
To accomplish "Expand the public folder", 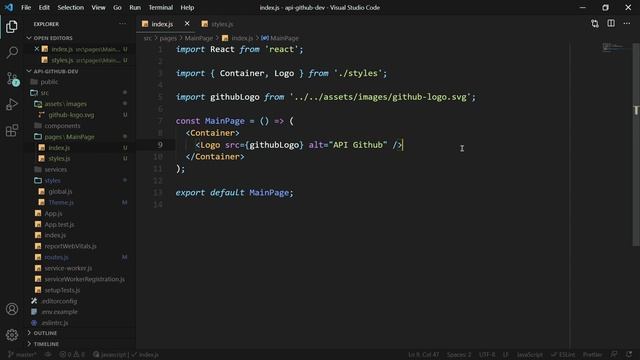I will (49, 82).
